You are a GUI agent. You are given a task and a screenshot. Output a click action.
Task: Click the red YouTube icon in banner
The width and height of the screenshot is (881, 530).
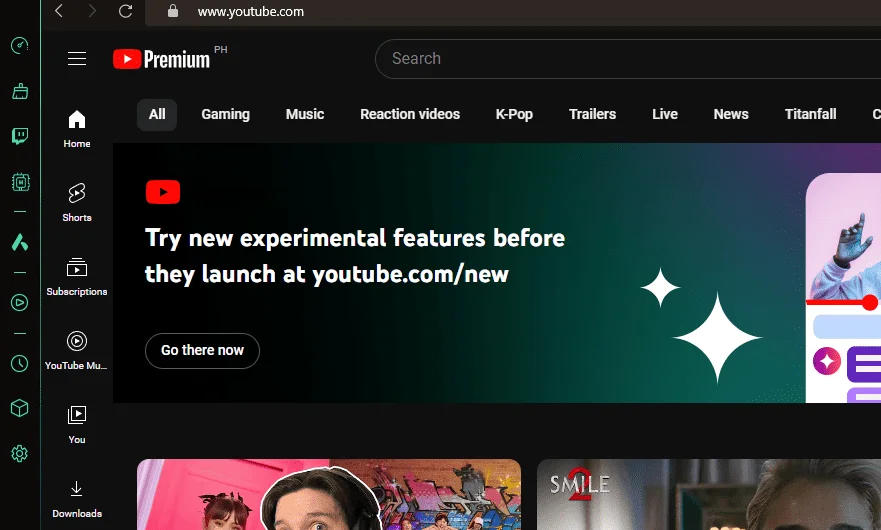pyautogui.click(x=163, y=192)
